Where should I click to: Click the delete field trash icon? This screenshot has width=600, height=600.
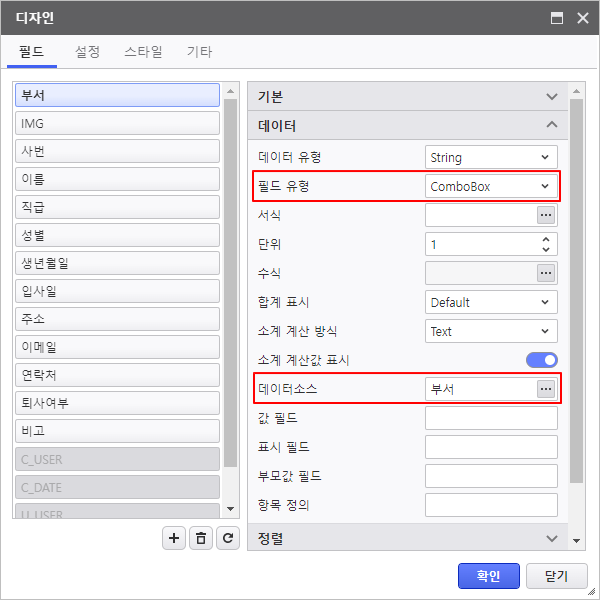click(x=201, y=538)
